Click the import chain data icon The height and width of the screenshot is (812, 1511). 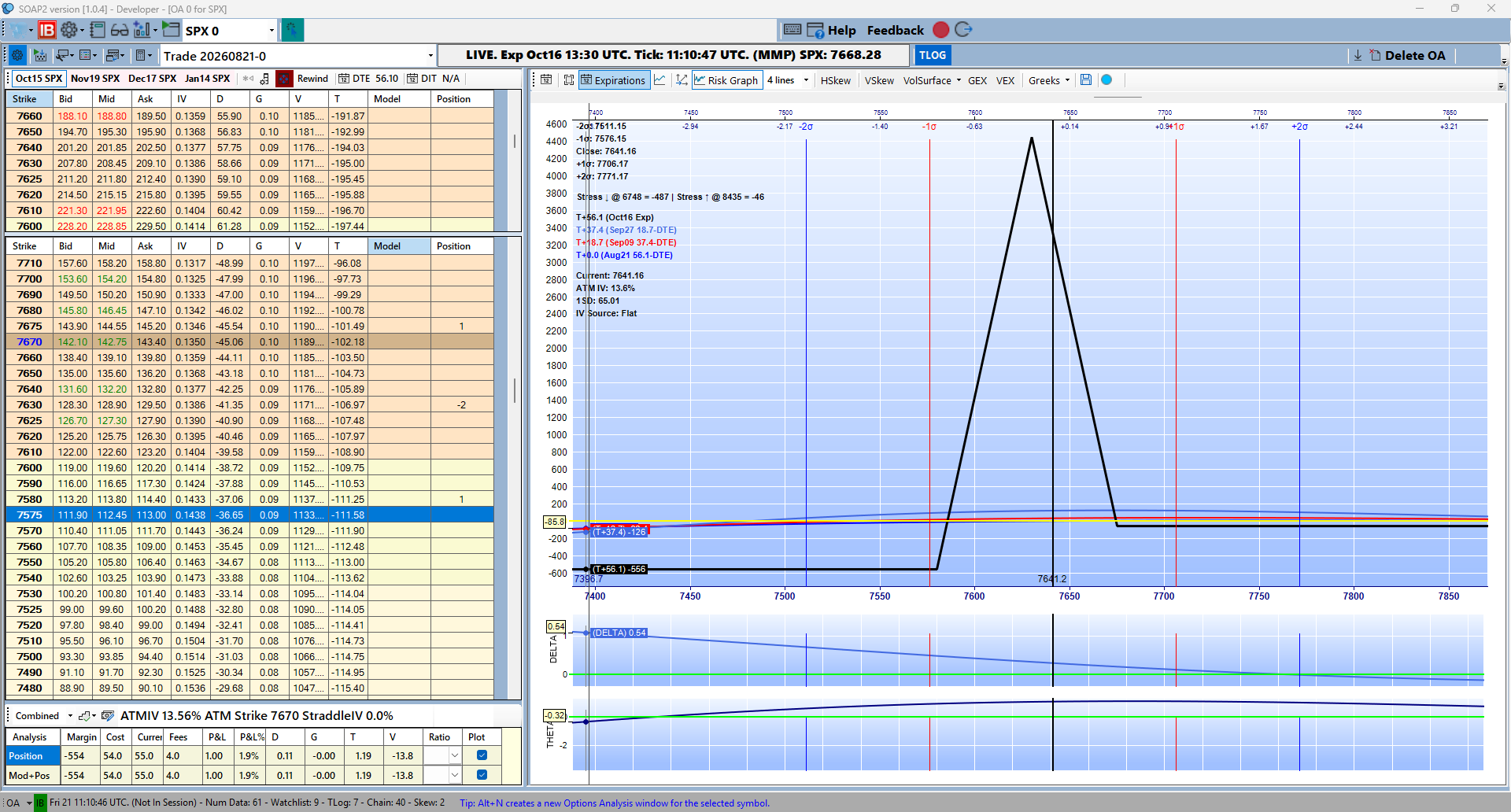tap(40, 55)
